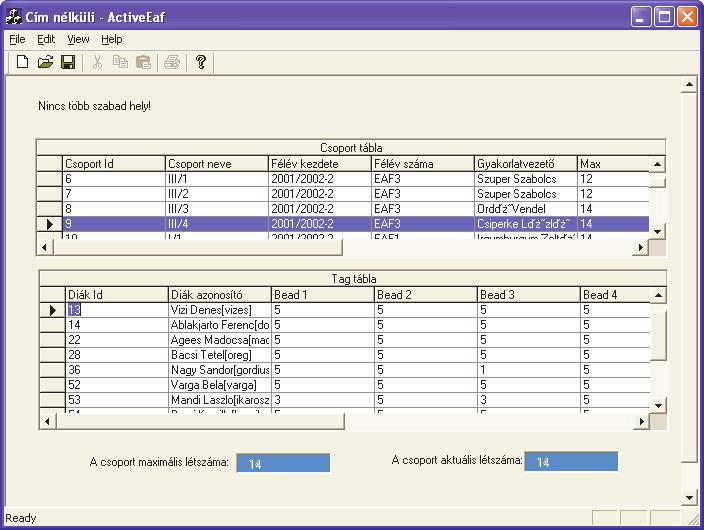Image resolution: width=704 pixels, height=530 pixels.
Task: Click the Csoport Id column header
Action: [114, 164]
